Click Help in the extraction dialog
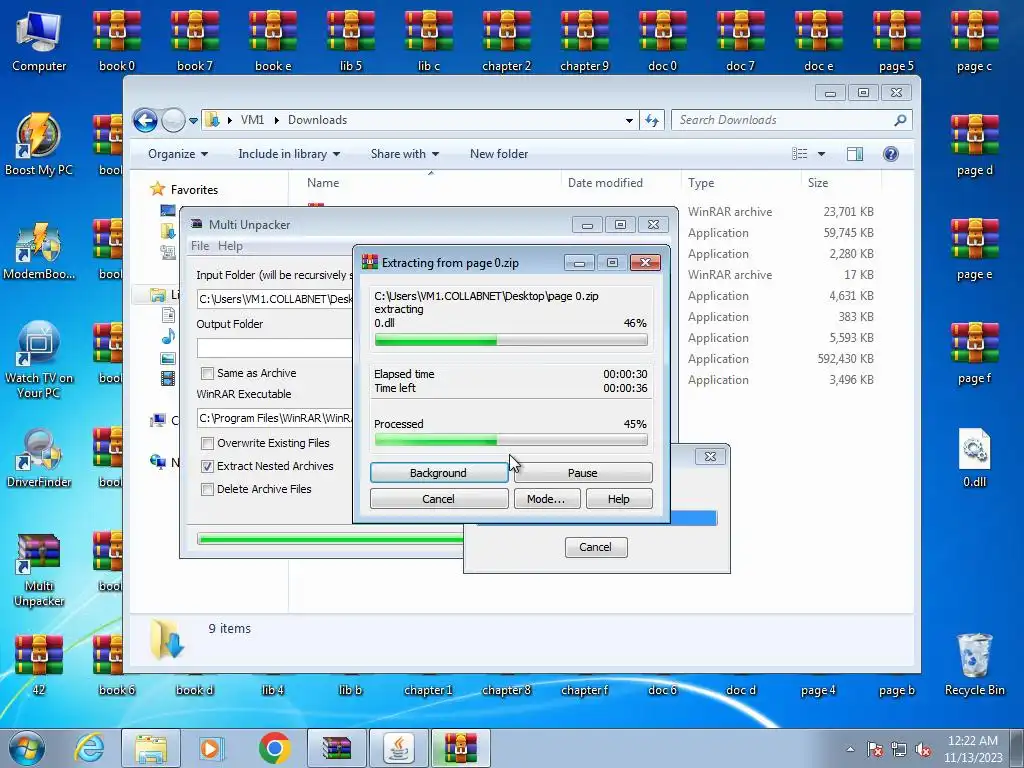 [x=618, y=499]
